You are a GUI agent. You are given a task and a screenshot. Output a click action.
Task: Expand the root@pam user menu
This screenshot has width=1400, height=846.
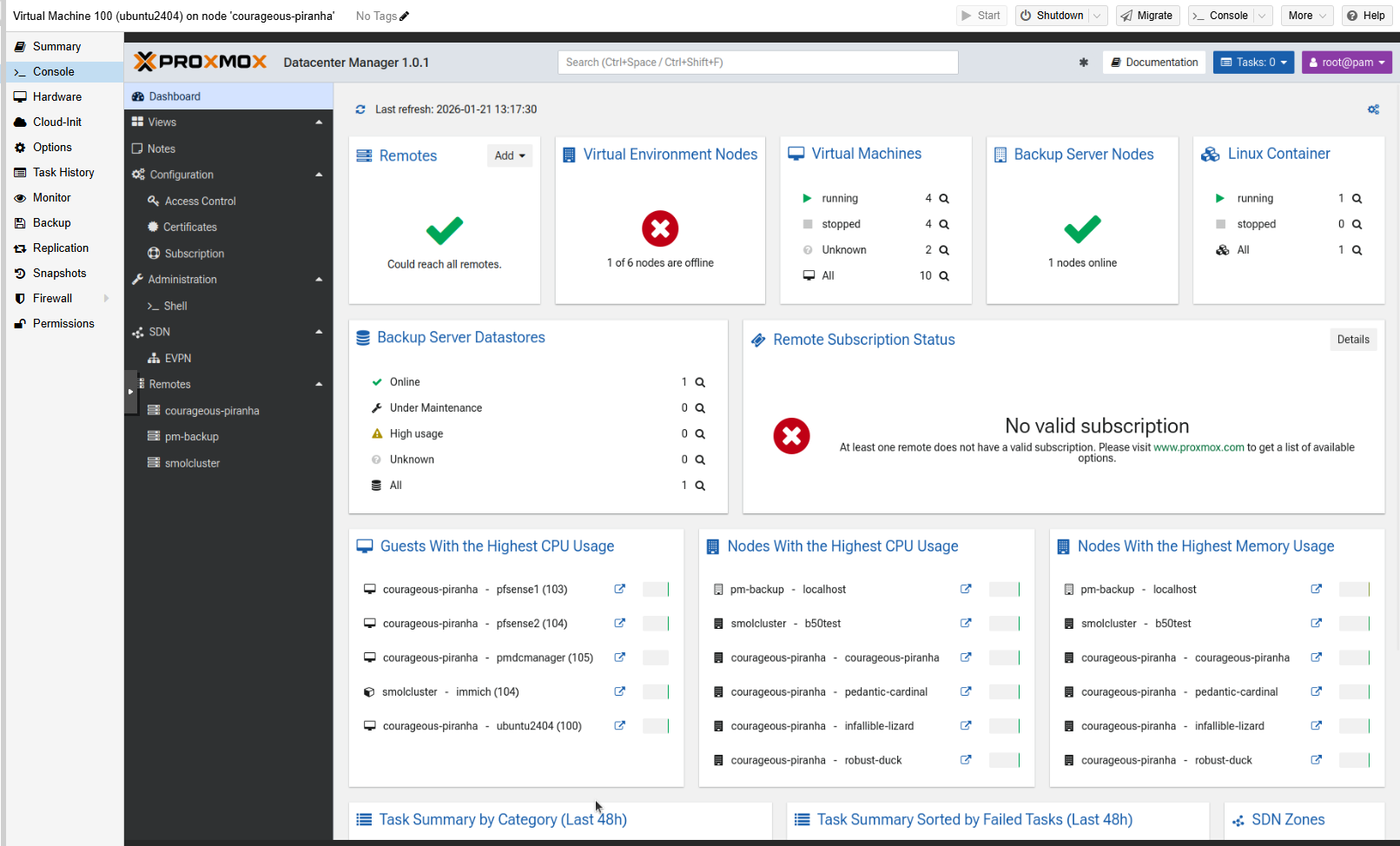(x=1346, y=63)
